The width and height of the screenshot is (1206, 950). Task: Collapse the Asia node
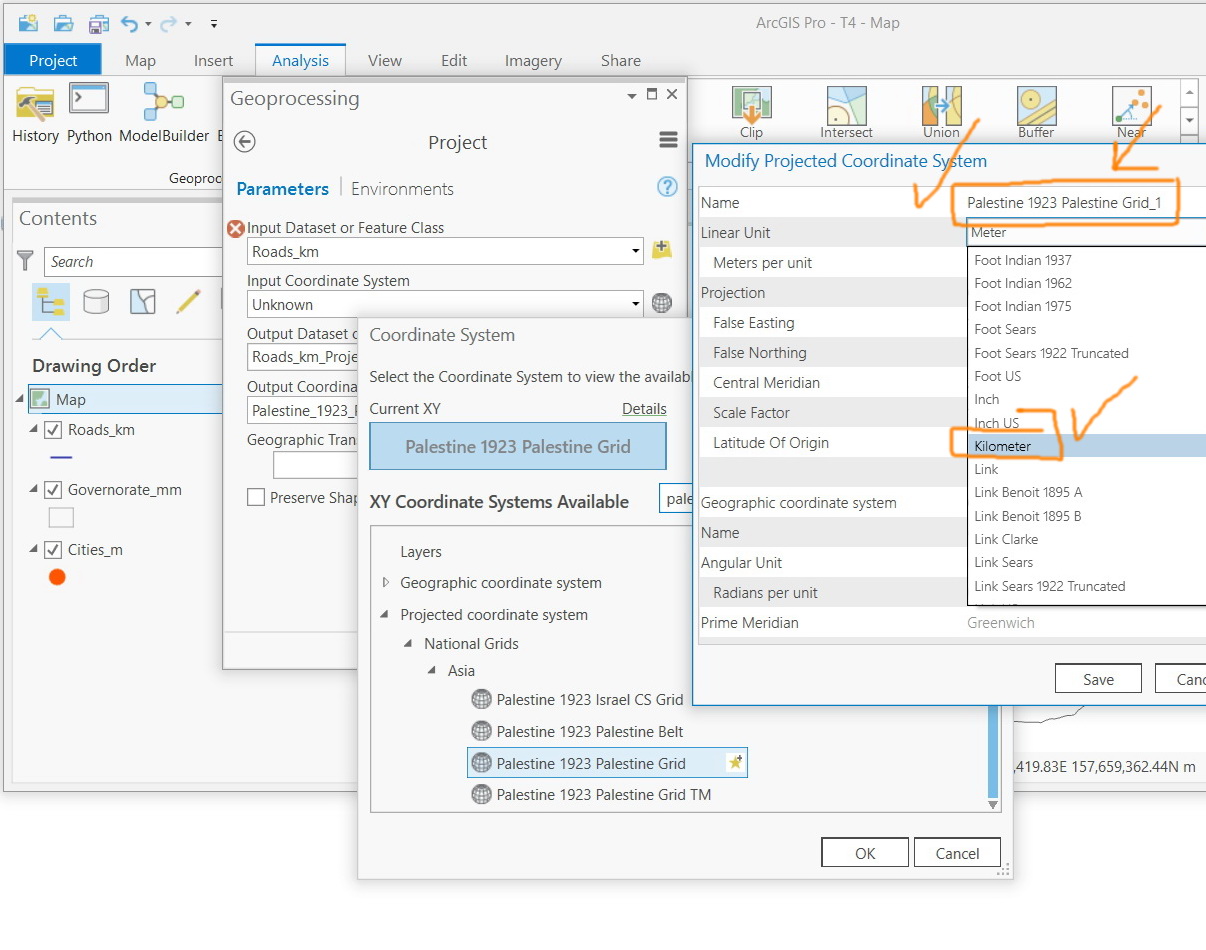[432, 671]
